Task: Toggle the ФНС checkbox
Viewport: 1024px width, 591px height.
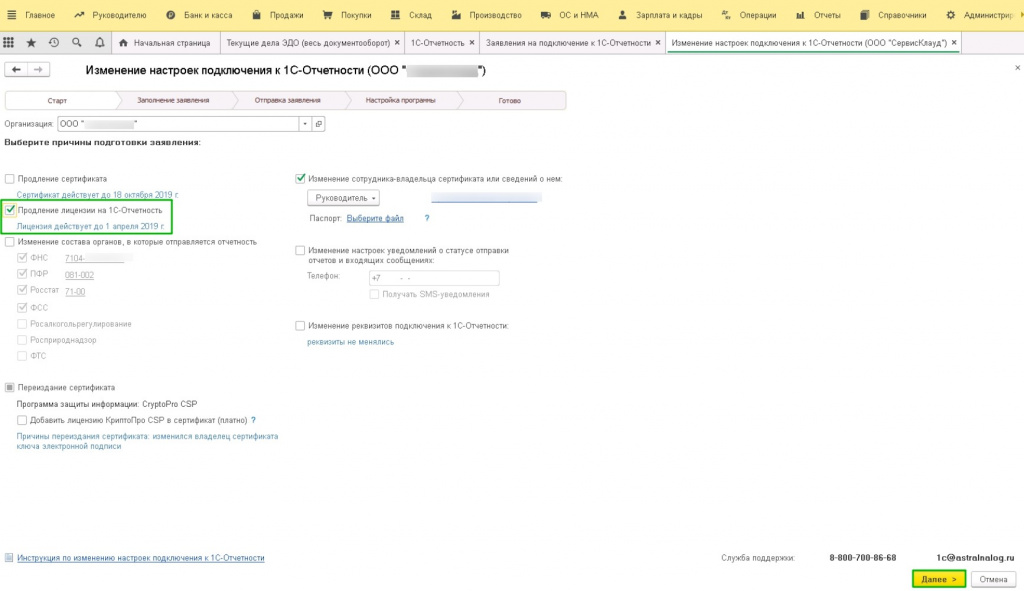Action: pyautogui.click(x=22, y=257)
